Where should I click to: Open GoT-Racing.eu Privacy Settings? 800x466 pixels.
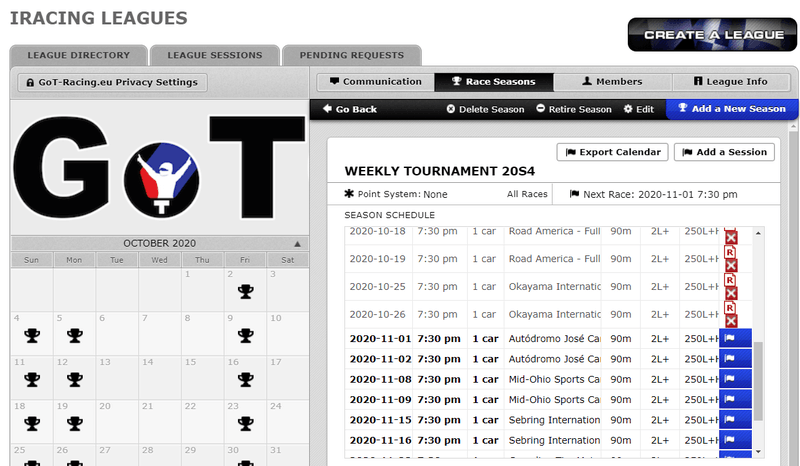click(x=112, y=82)
